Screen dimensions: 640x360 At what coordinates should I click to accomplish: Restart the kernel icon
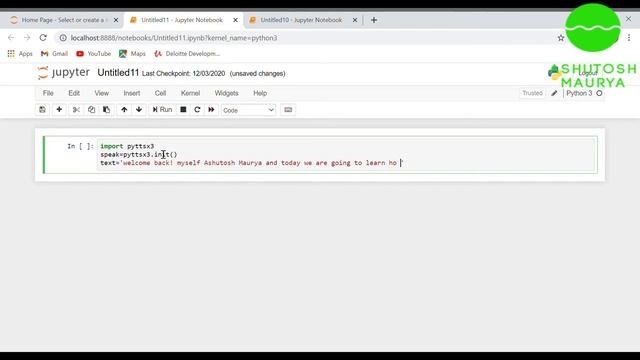pos(197,110)
